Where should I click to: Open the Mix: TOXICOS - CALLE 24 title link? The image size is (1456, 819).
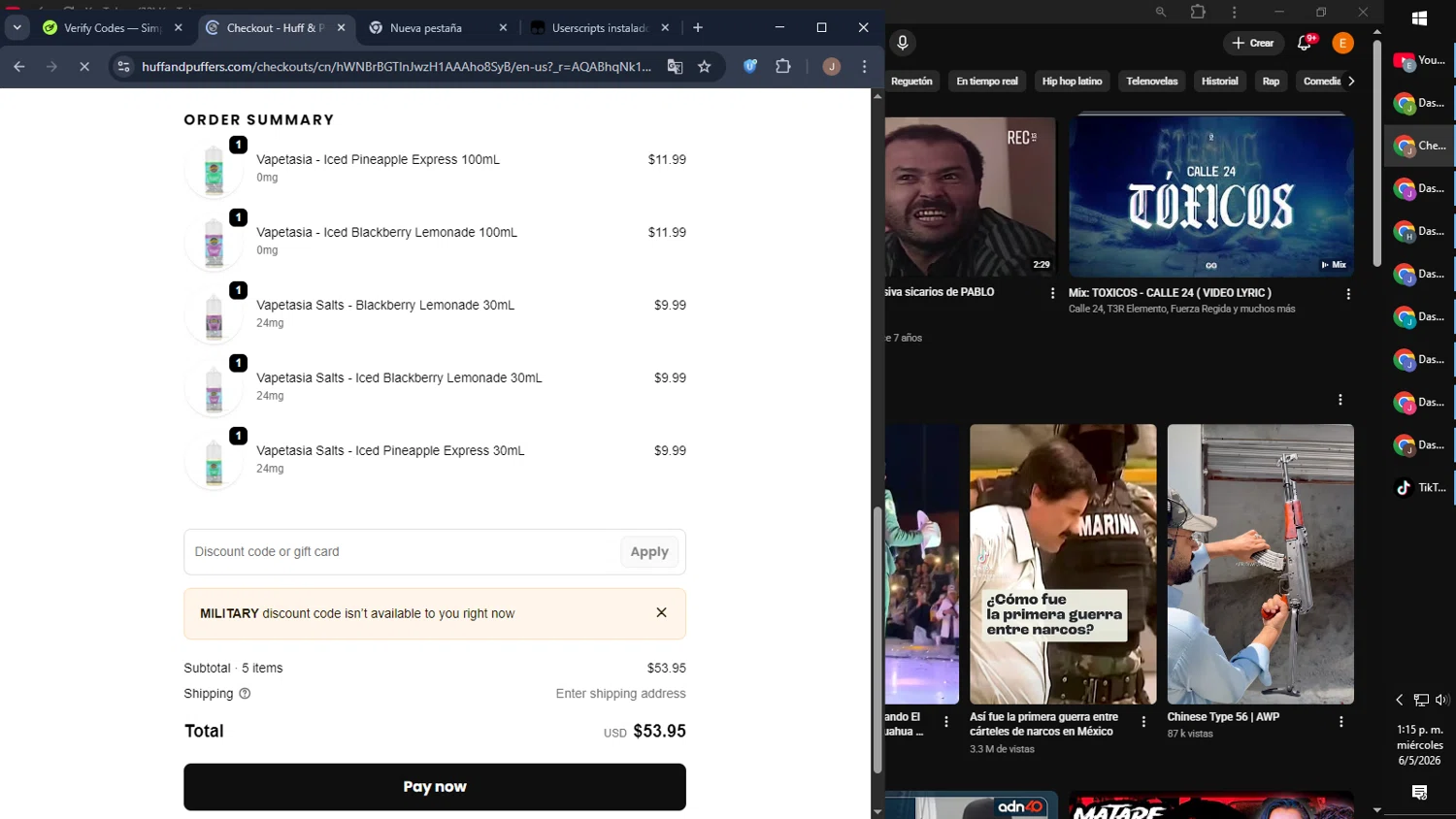pyautogui.click(x=1170, y=293)
